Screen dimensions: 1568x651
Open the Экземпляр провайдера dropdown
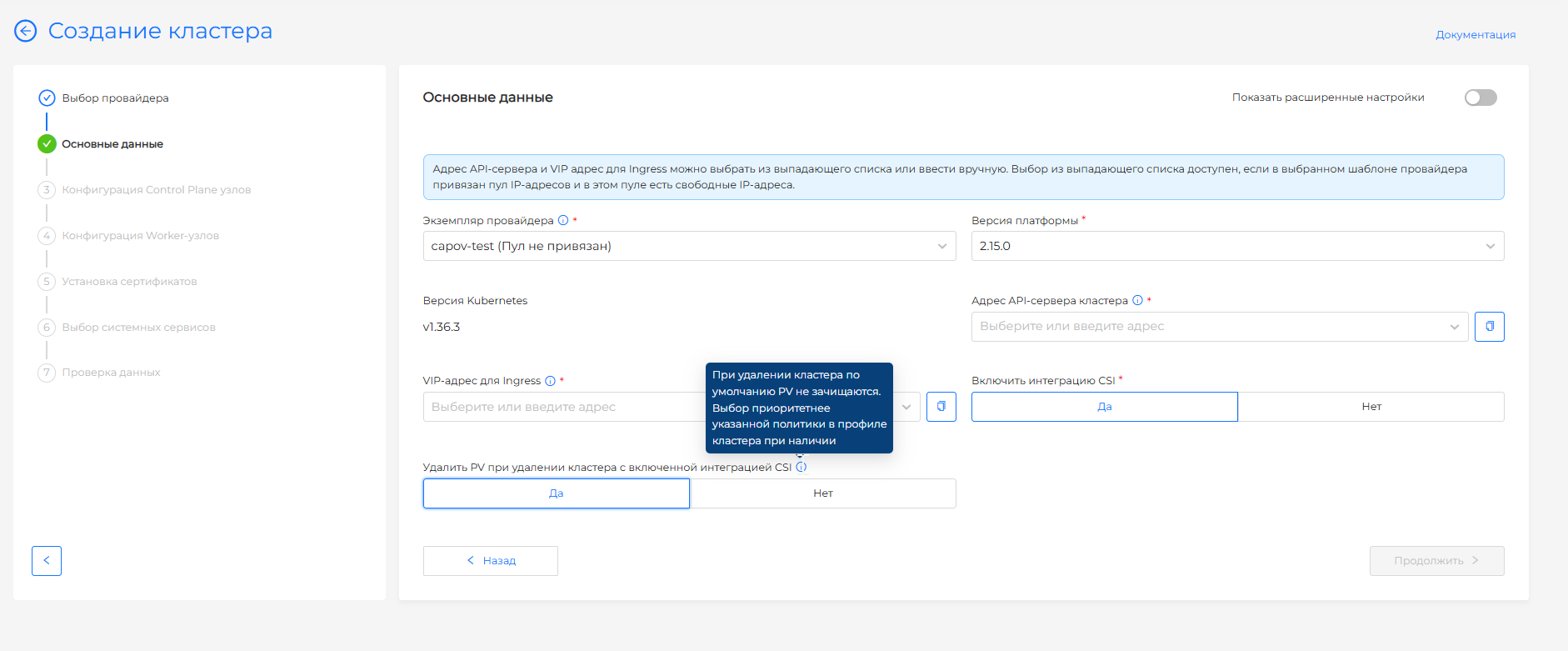[x=689, y=246]
